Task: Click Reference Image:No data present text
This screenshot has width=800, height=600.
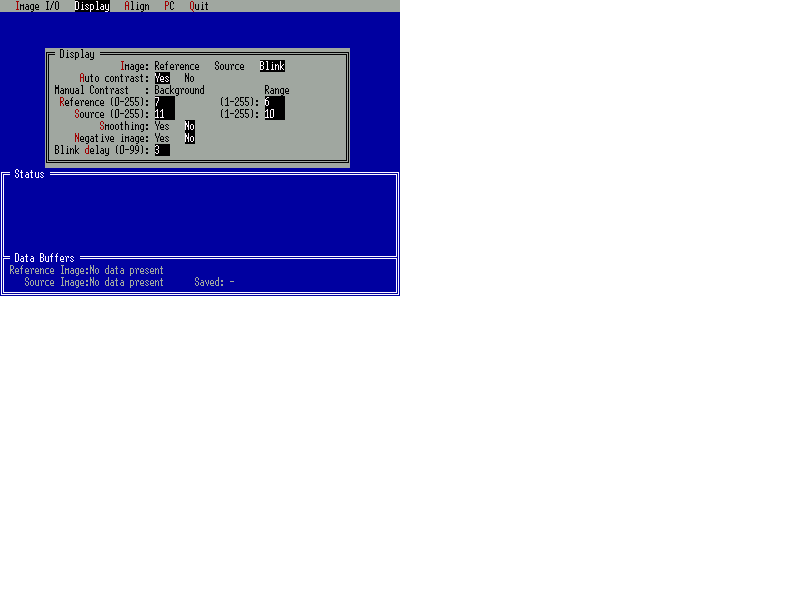Action: [86, 270]
